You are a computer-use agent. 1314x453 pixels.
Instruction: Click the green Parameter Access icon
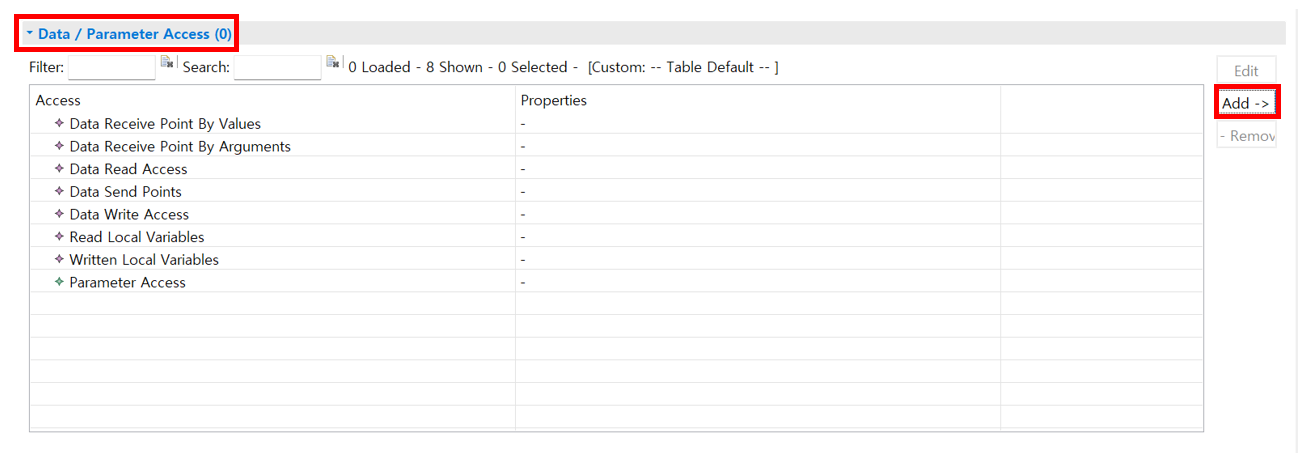(59, 282)
